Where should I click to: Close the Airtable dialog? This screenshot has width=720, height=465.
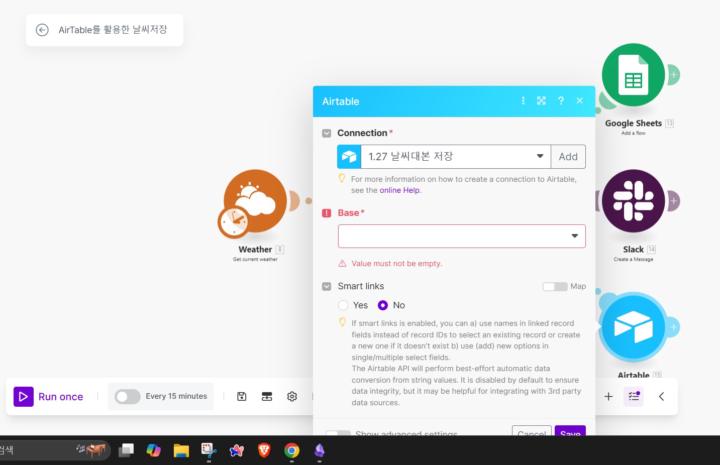pyautogui.click(x=580, y=101)
